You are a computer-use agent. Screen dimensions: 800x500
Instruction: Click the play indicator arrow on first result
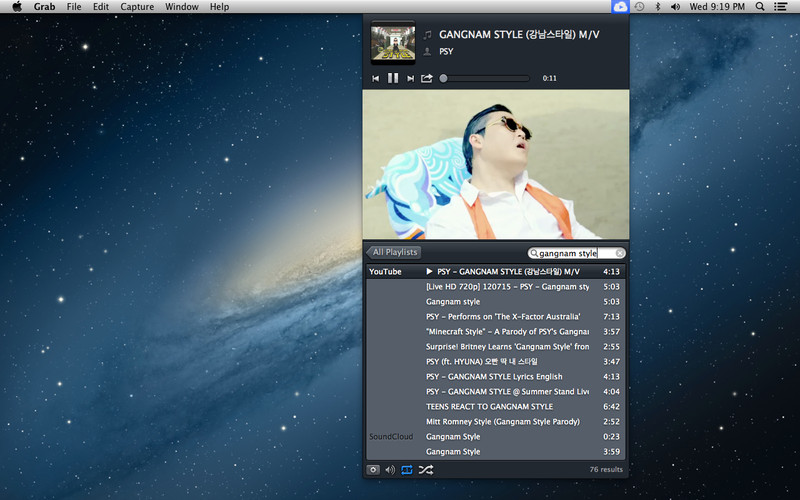(x=430, y=271)
